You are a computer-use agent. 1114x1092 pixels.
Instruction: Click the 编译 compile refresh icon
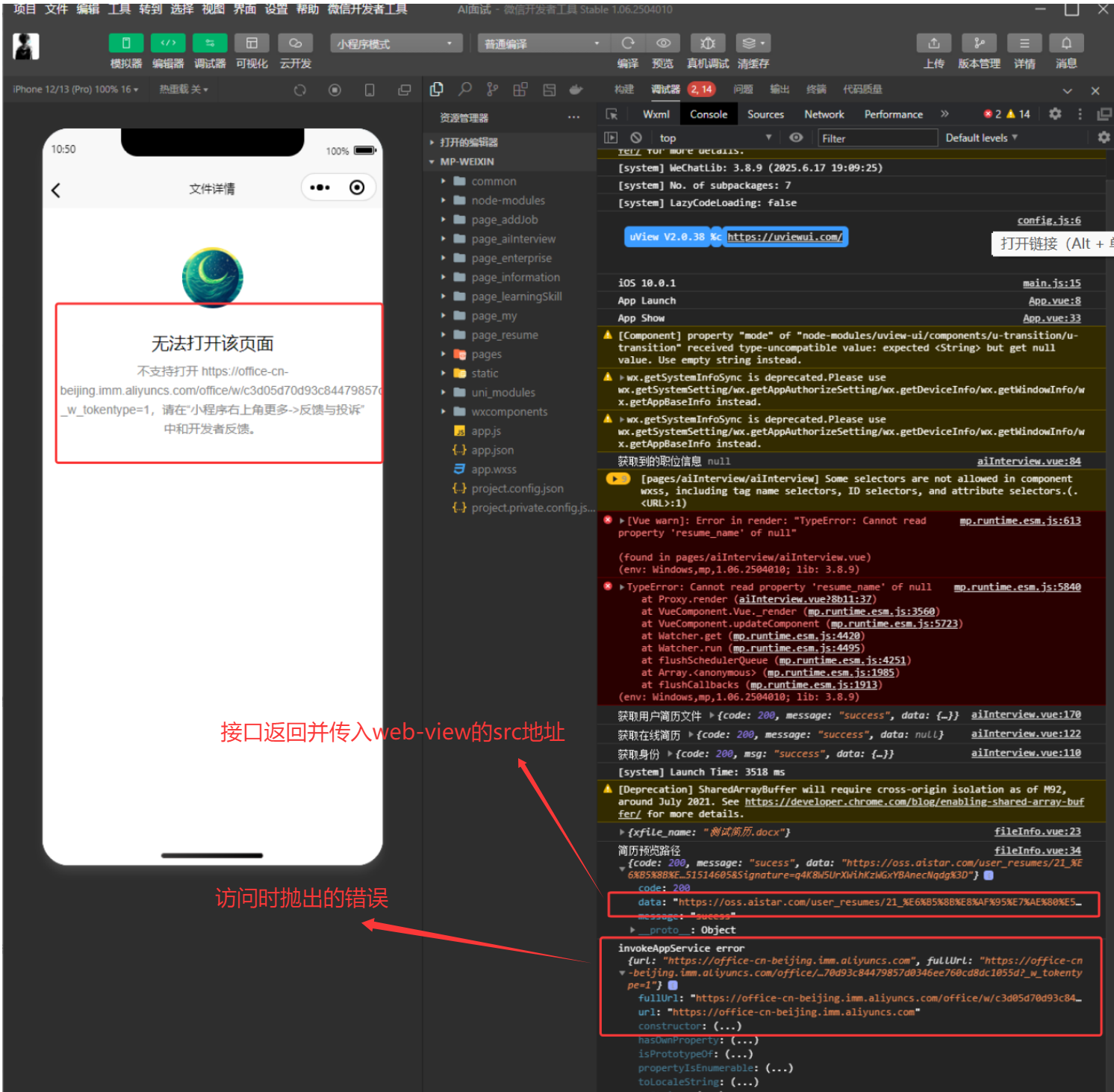tap(628, 43)
